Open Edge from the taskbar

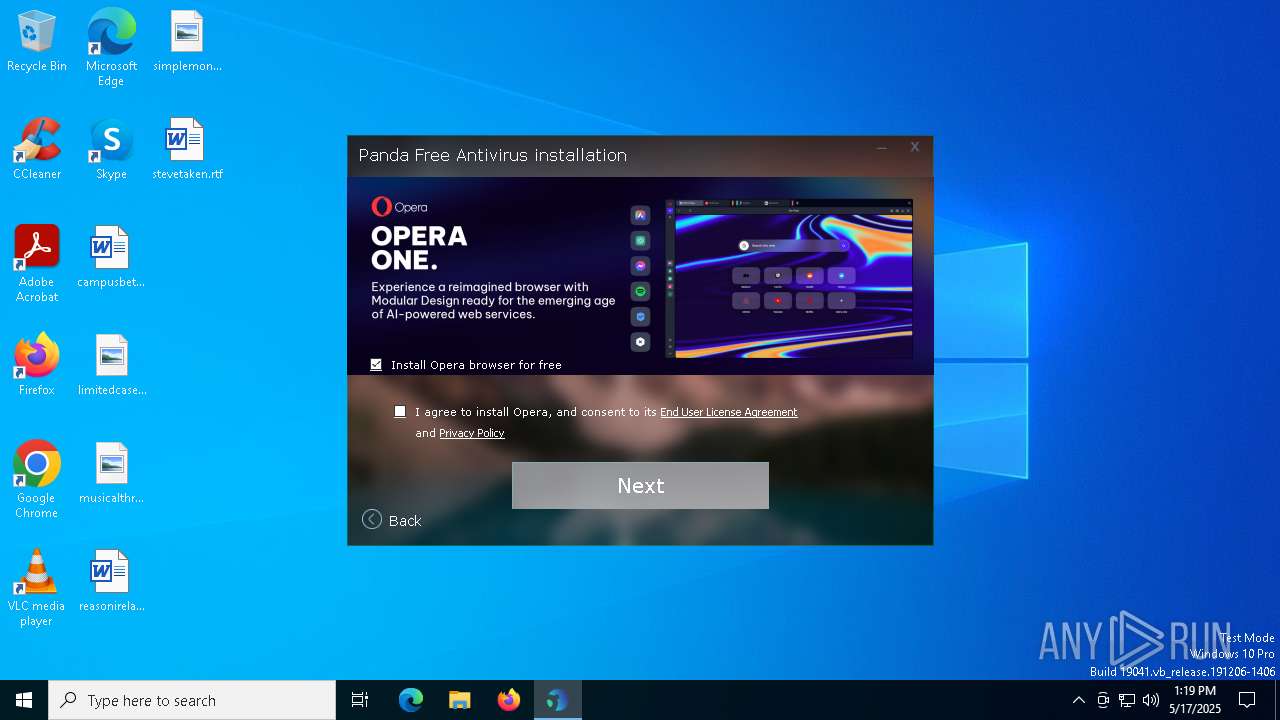(411, 700)
